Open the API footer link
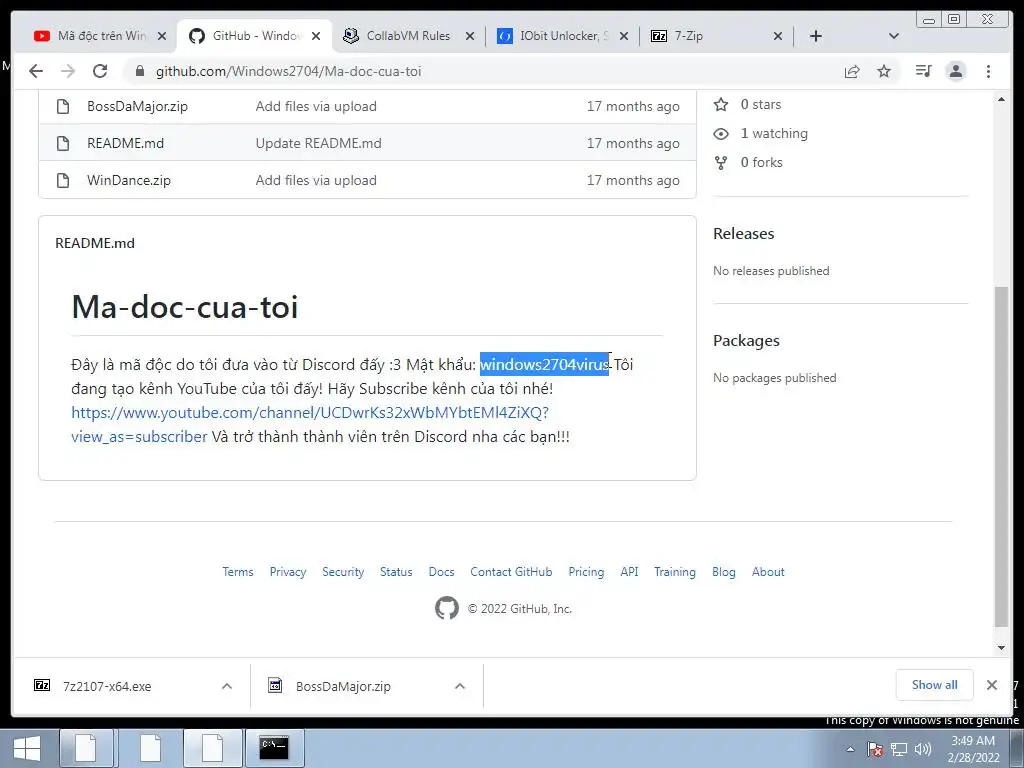The width and height of the screenshot is (1024, 768). tap(630, 572)
